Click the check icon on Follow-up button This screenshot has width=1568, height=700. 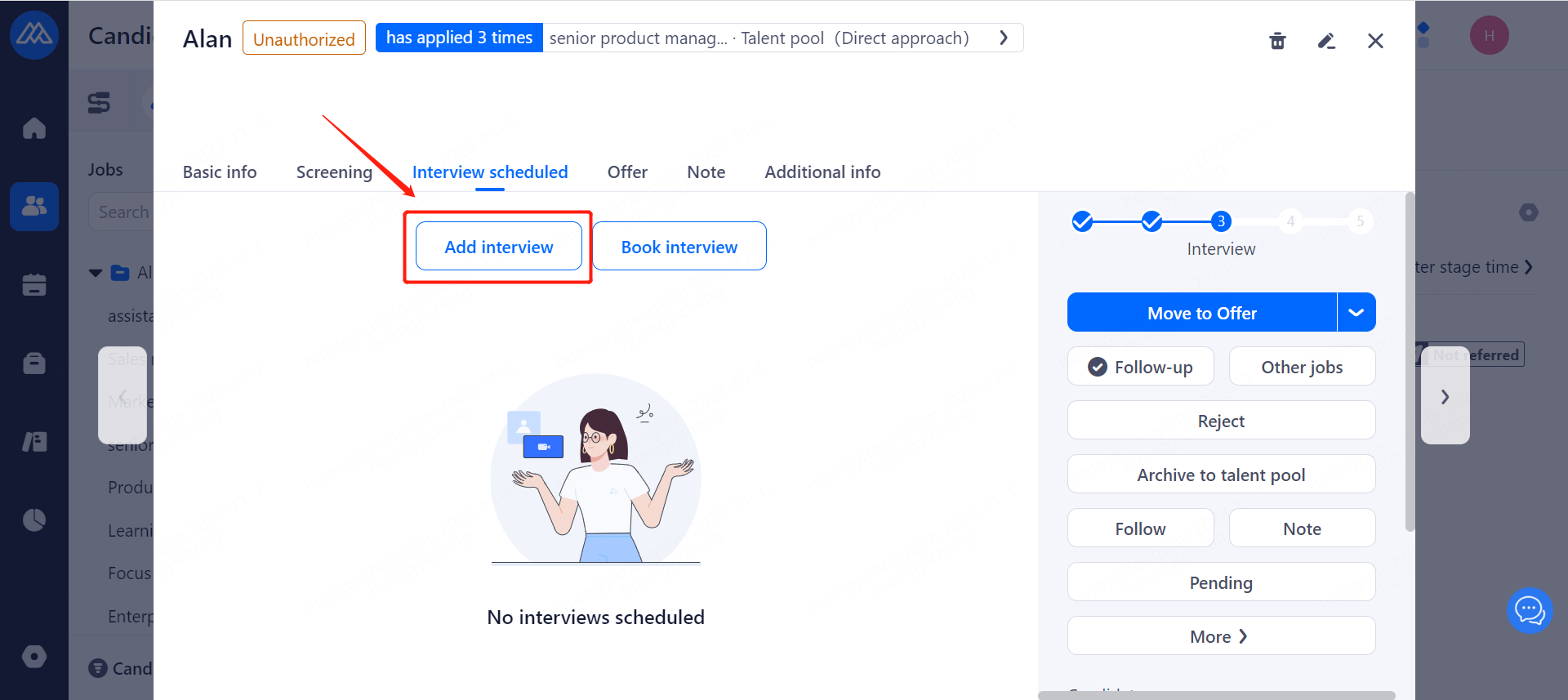pos(1098,367)
